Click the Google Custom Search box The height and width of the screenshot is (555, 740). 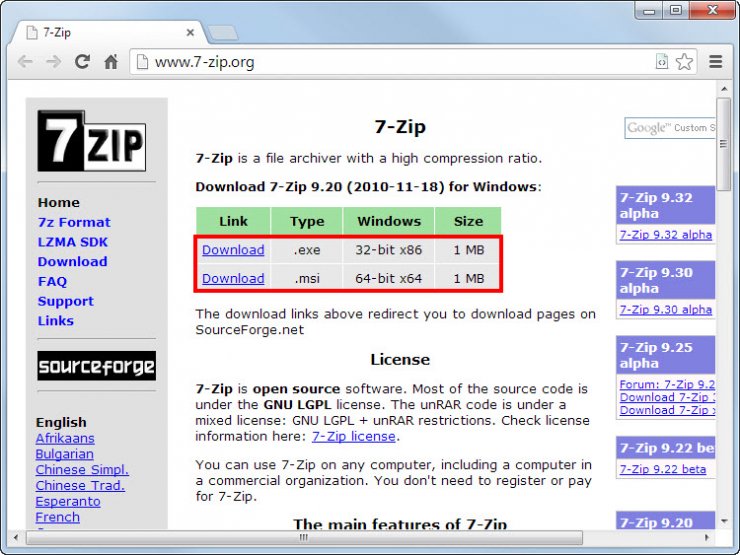click(670, 128)
